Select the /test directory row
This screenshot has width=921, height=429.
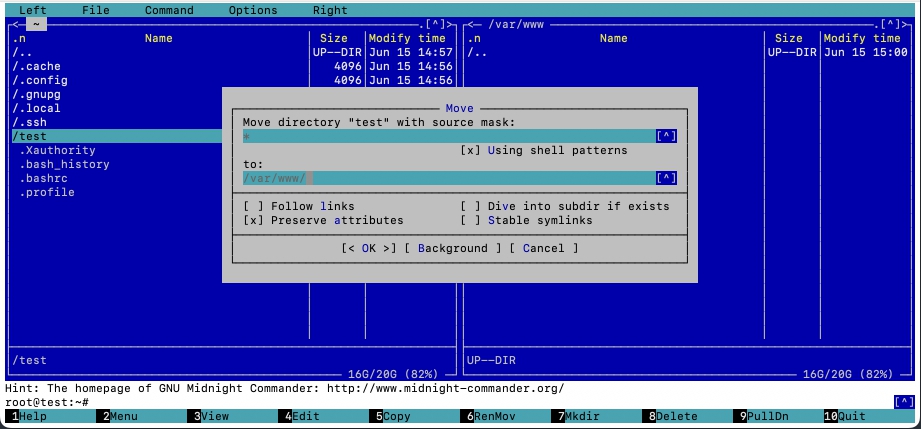[x=117, y=136]
